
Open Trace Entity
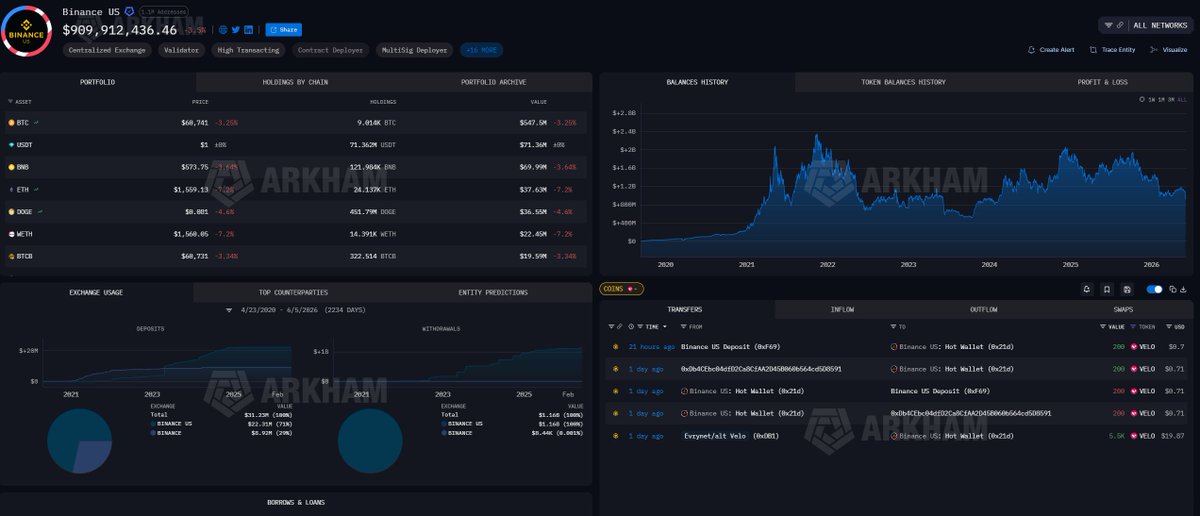point(1113,50)
